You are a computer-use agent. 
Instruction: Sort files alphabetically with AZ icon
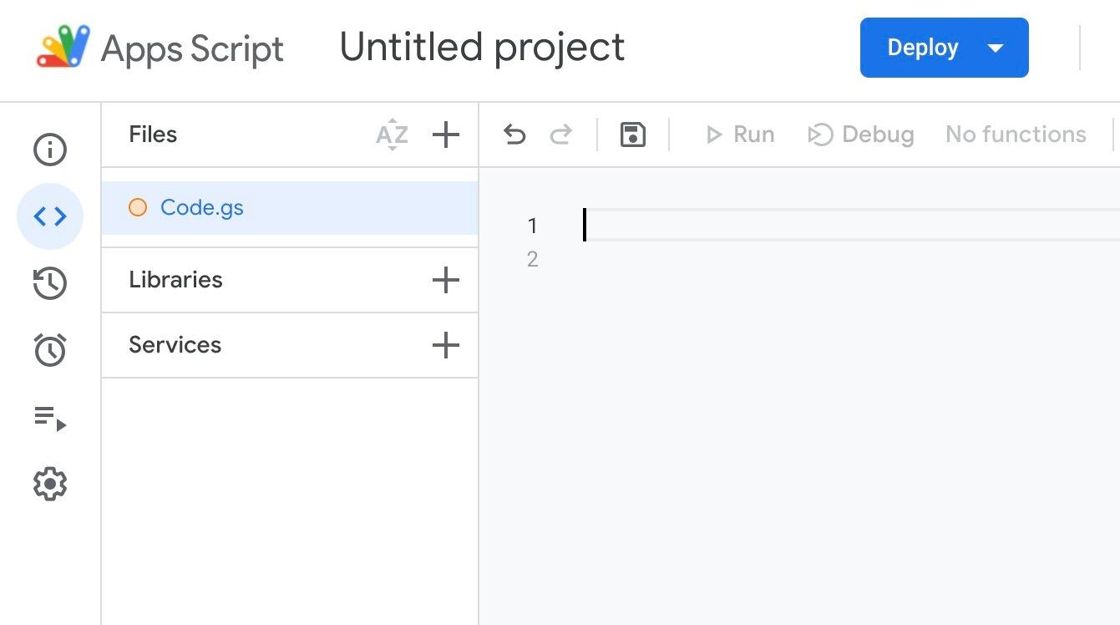392,135
